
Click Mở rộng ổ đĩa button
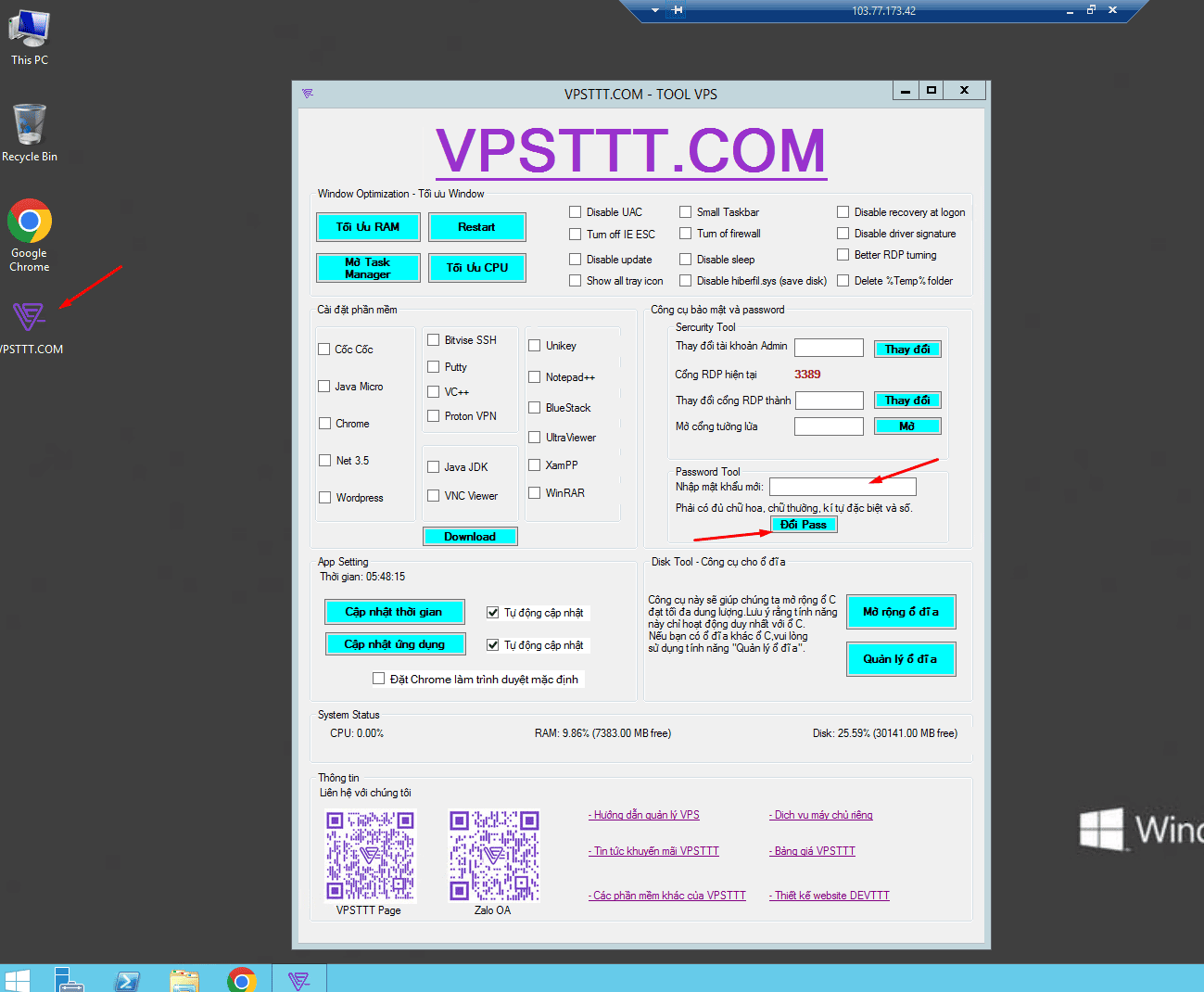901,612
